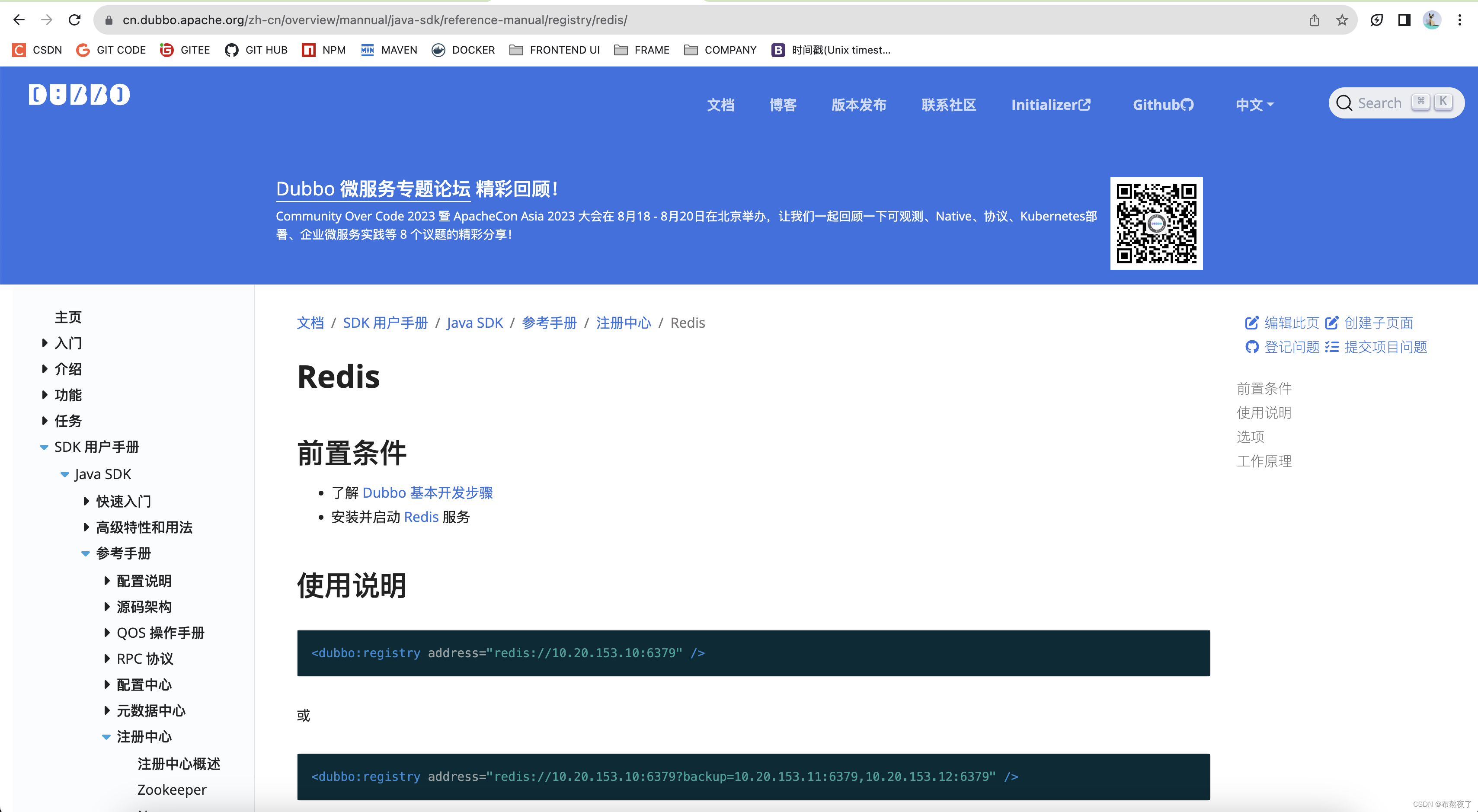This screenshot has width=1478, height=812.
Task: Click the browser address bar URL
Action: point(374,20)
